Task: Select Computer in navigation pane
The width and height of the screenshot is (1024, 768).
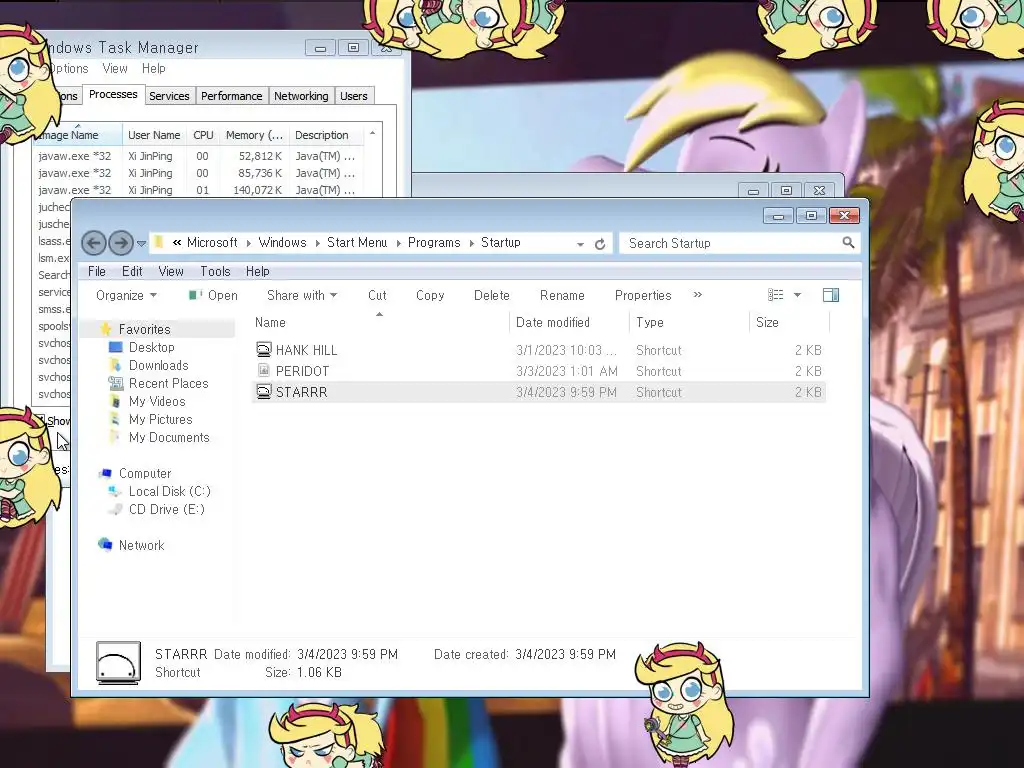Action: [144, 473]
